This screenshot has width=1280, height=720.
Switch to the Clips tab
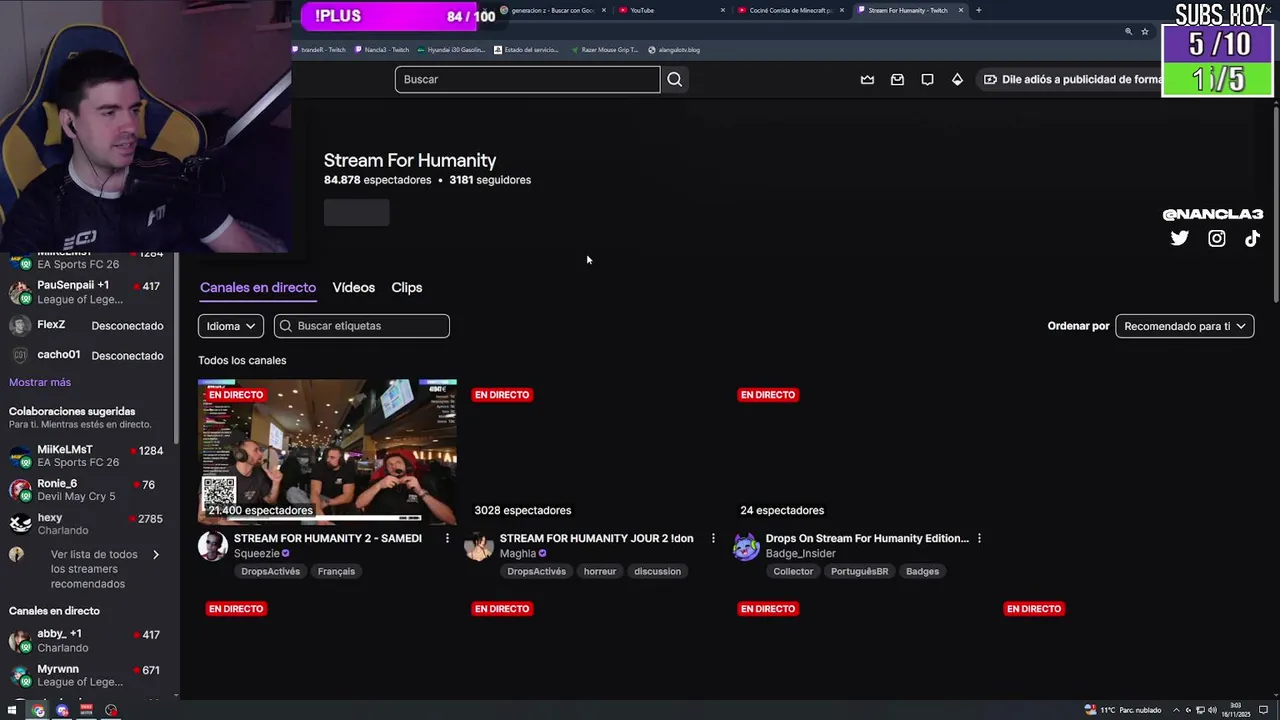tap(407, 287)
